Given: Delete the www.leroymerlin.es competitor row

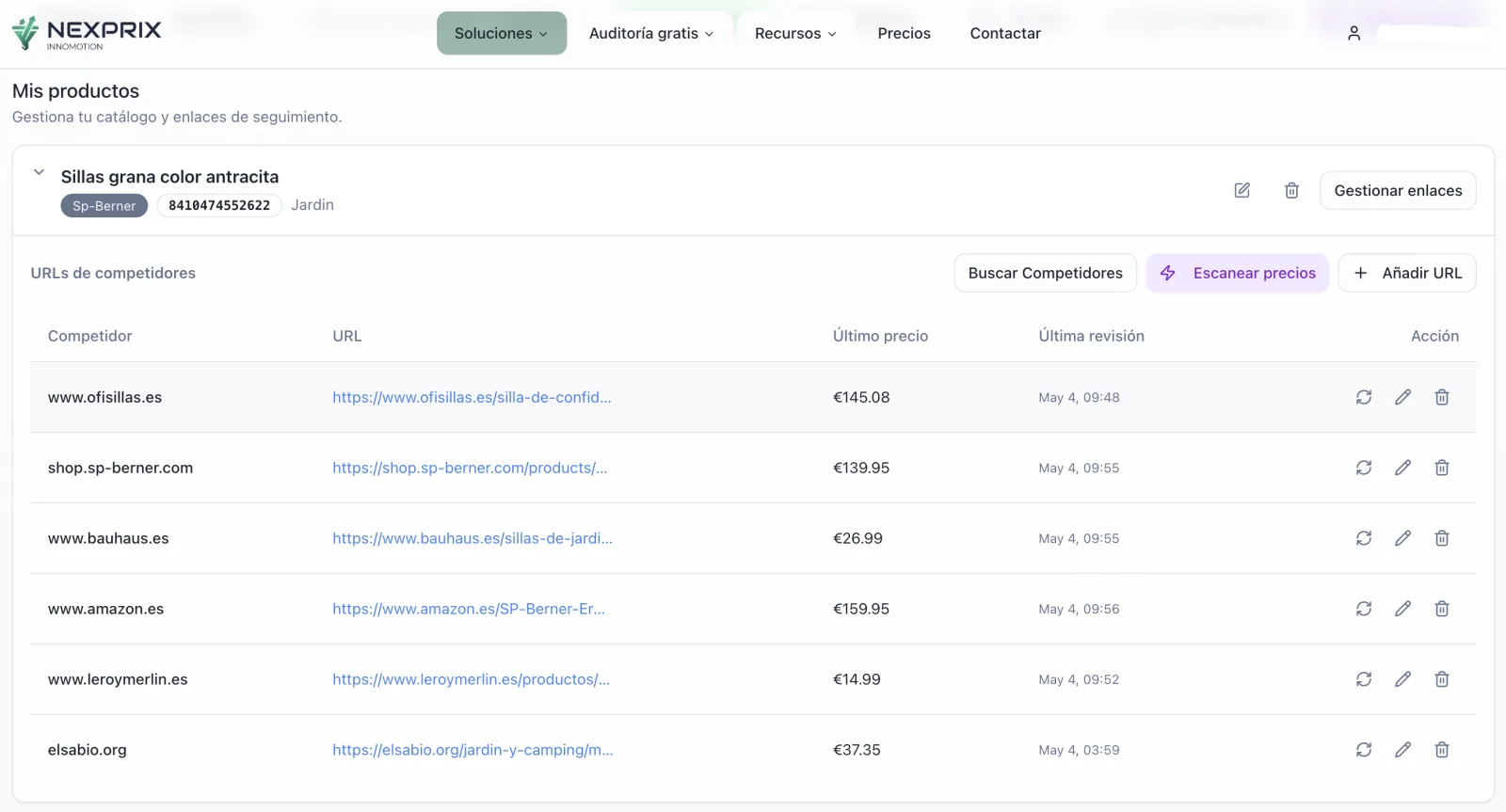Looking at the screenshot, I should pyautogui.click(x=1441, y=679).
